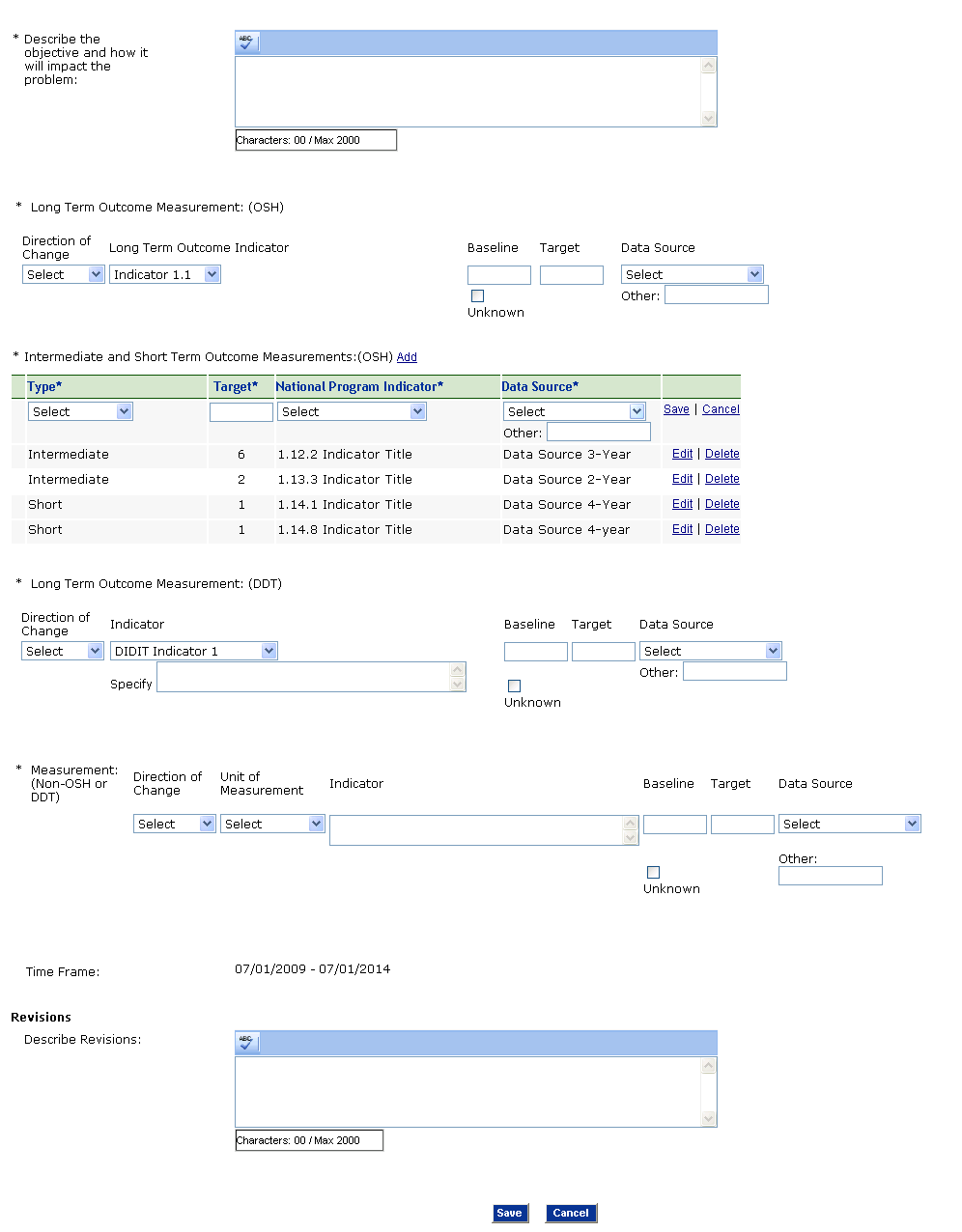Open National Program Indicator select dropdown
This screenshot has width=962, height=1232.
tap(352, 412)
